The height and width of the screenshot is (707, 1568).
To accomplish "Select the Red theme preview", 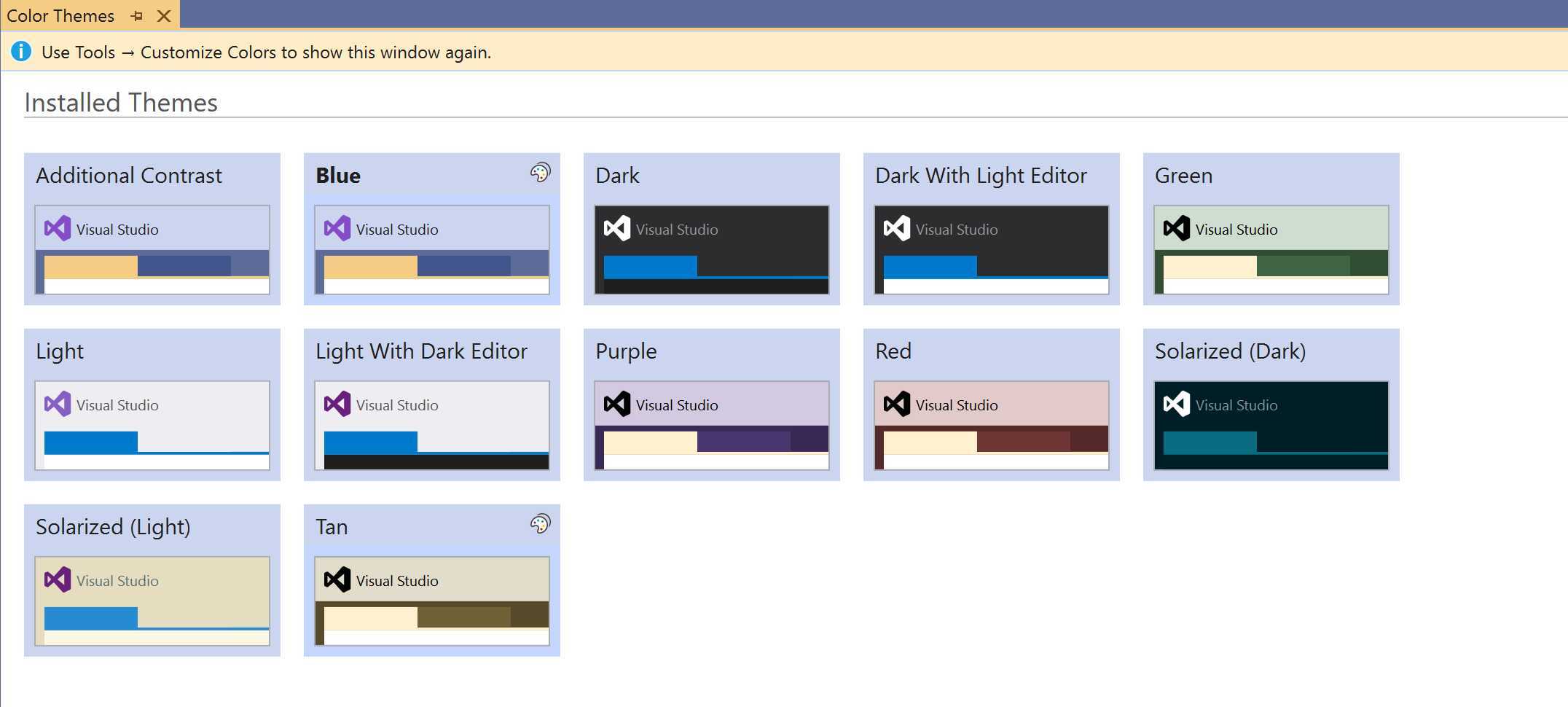I will (x=992, y=426).
